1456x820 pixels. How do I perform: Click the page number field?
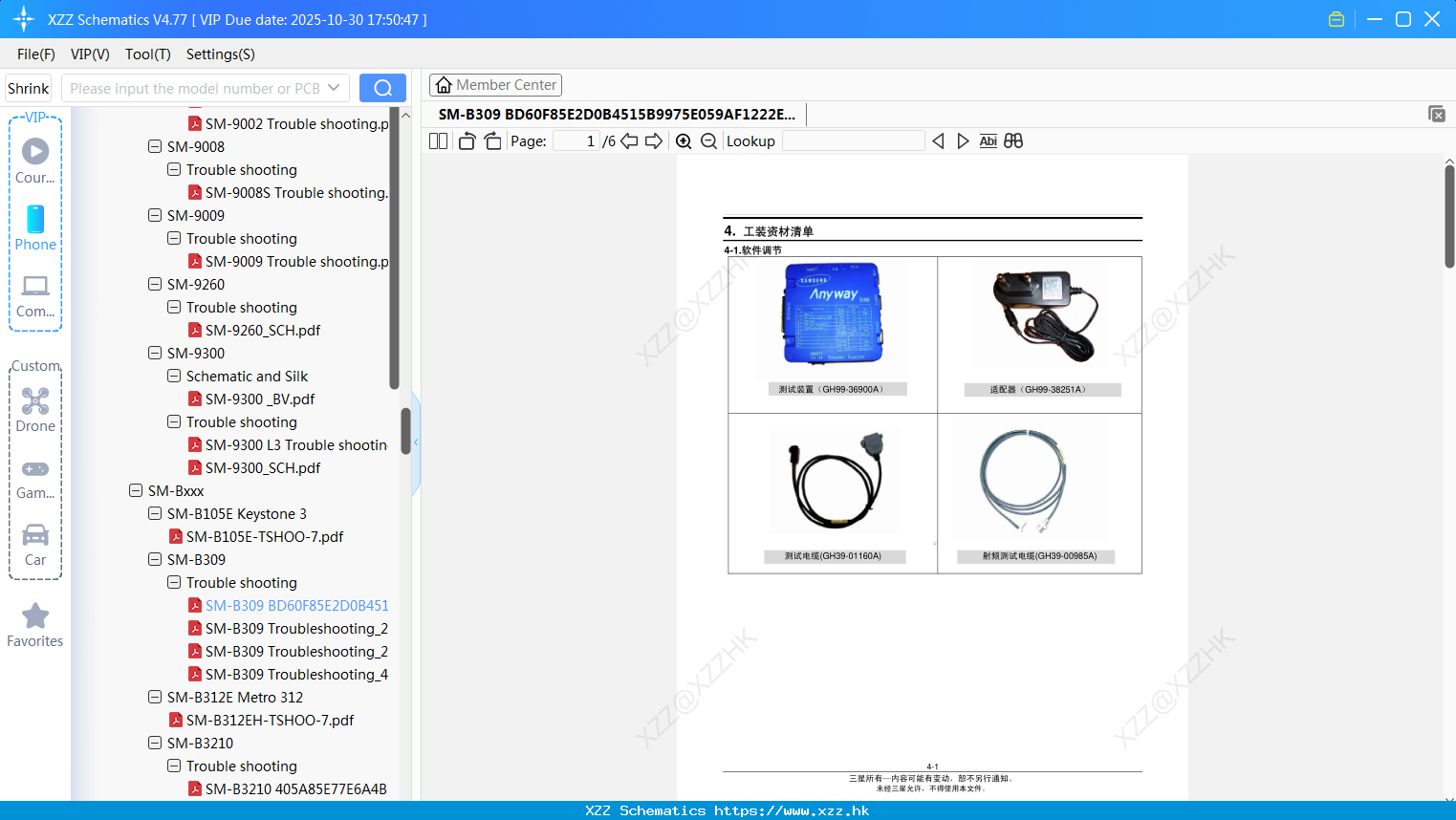576,140
